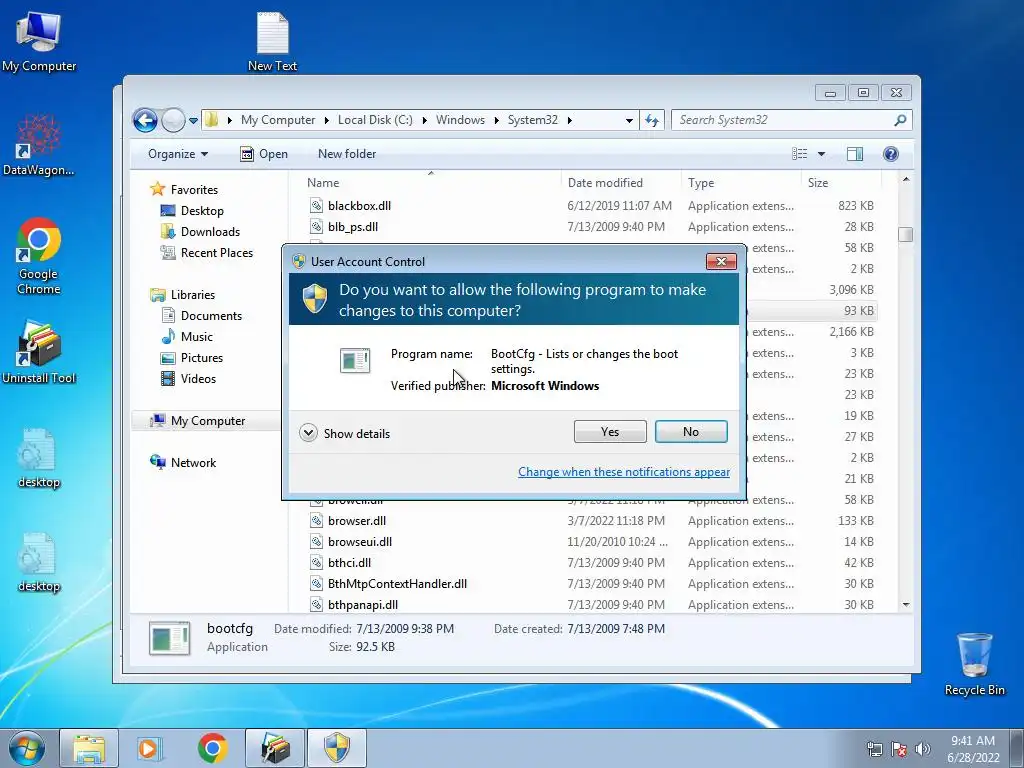Screen dimensions: 1024x768
Task: Select My Computer in navigation pane
Action: click(x=198, y=421)
